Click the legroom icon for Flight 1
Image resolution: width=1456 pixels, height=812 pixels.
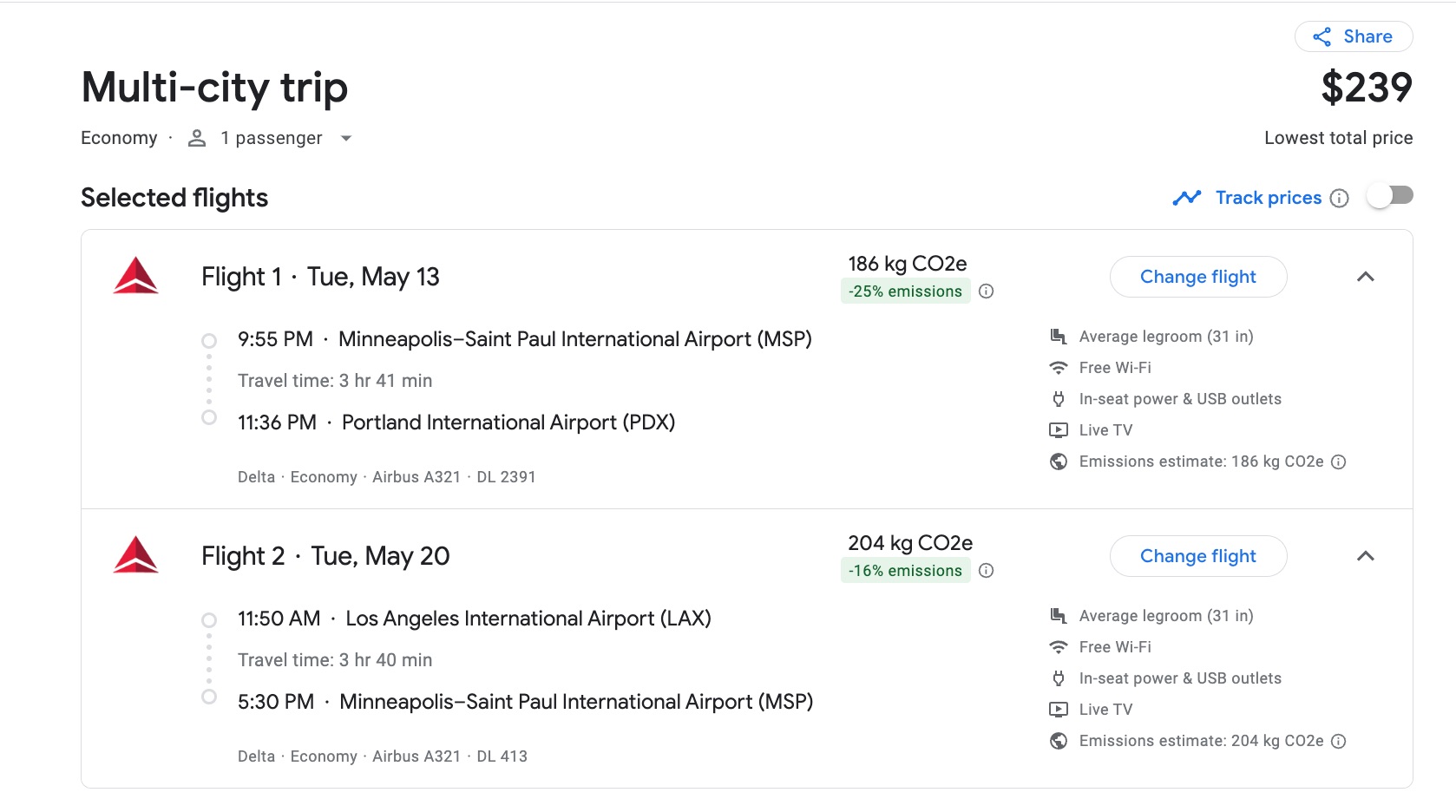coord(1058,336)
